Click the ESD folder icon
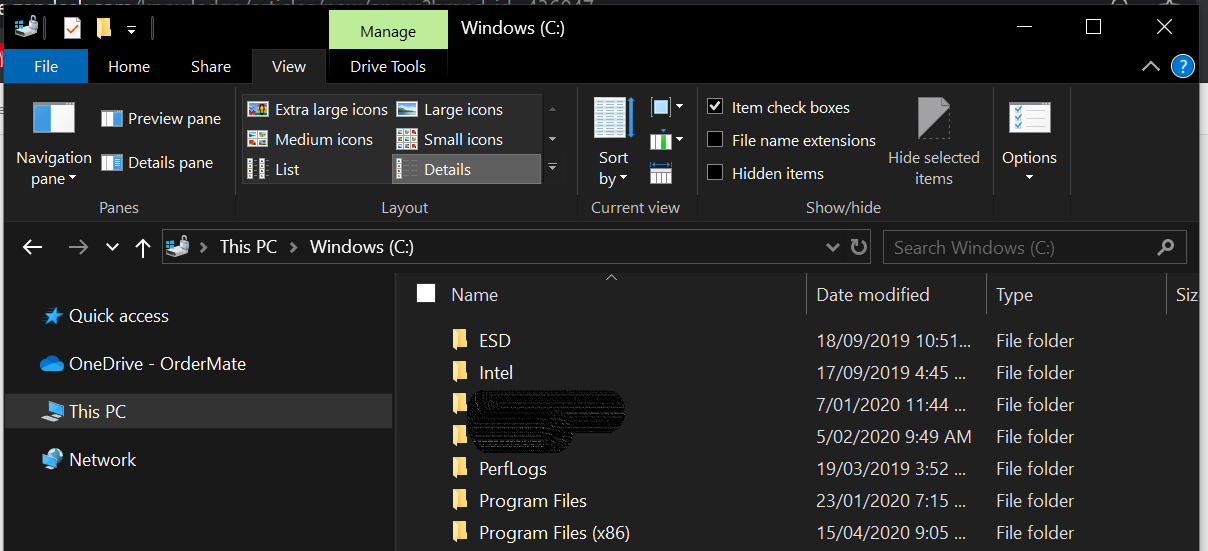1208x551 pixels. point(460,340)
